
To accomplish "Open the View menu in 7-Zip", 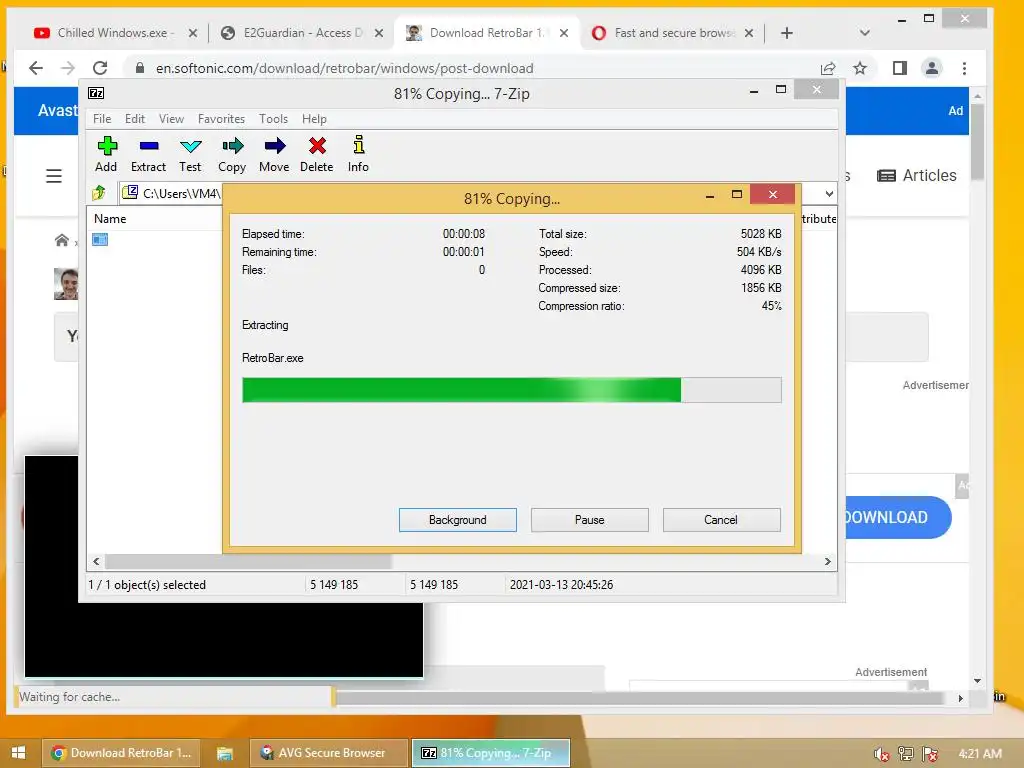I will click(171, 119).
